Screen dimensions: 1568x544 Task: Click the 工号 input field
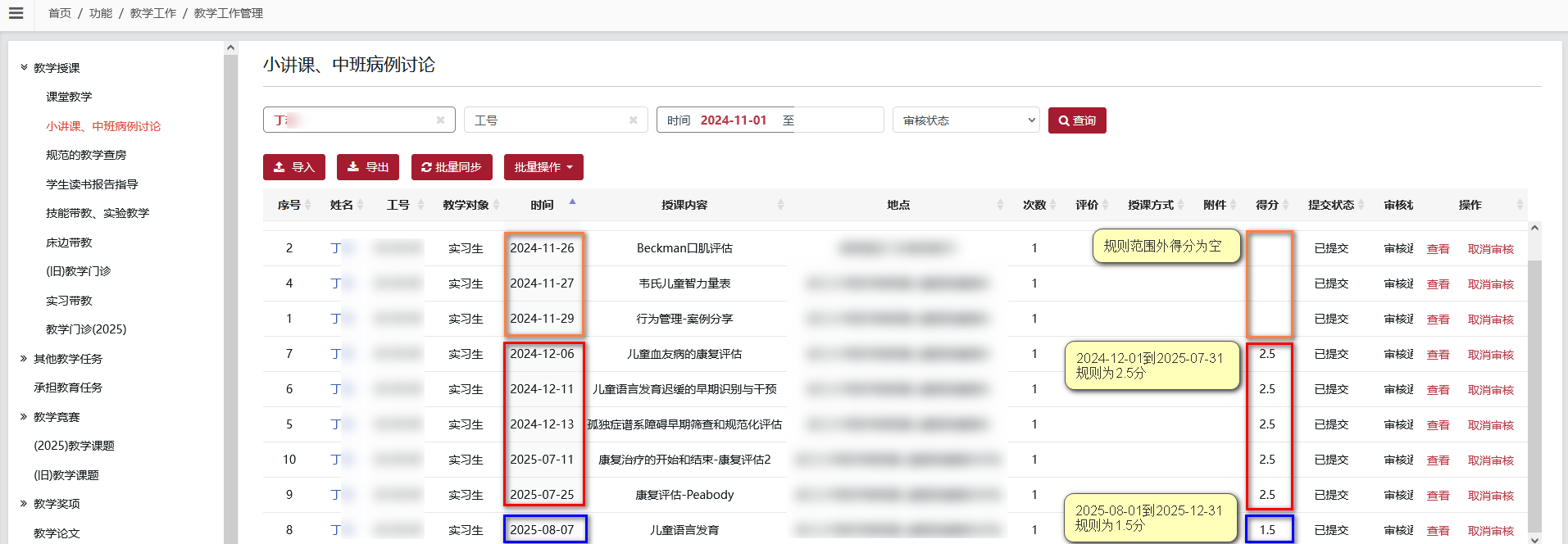[x=556, y=120]
